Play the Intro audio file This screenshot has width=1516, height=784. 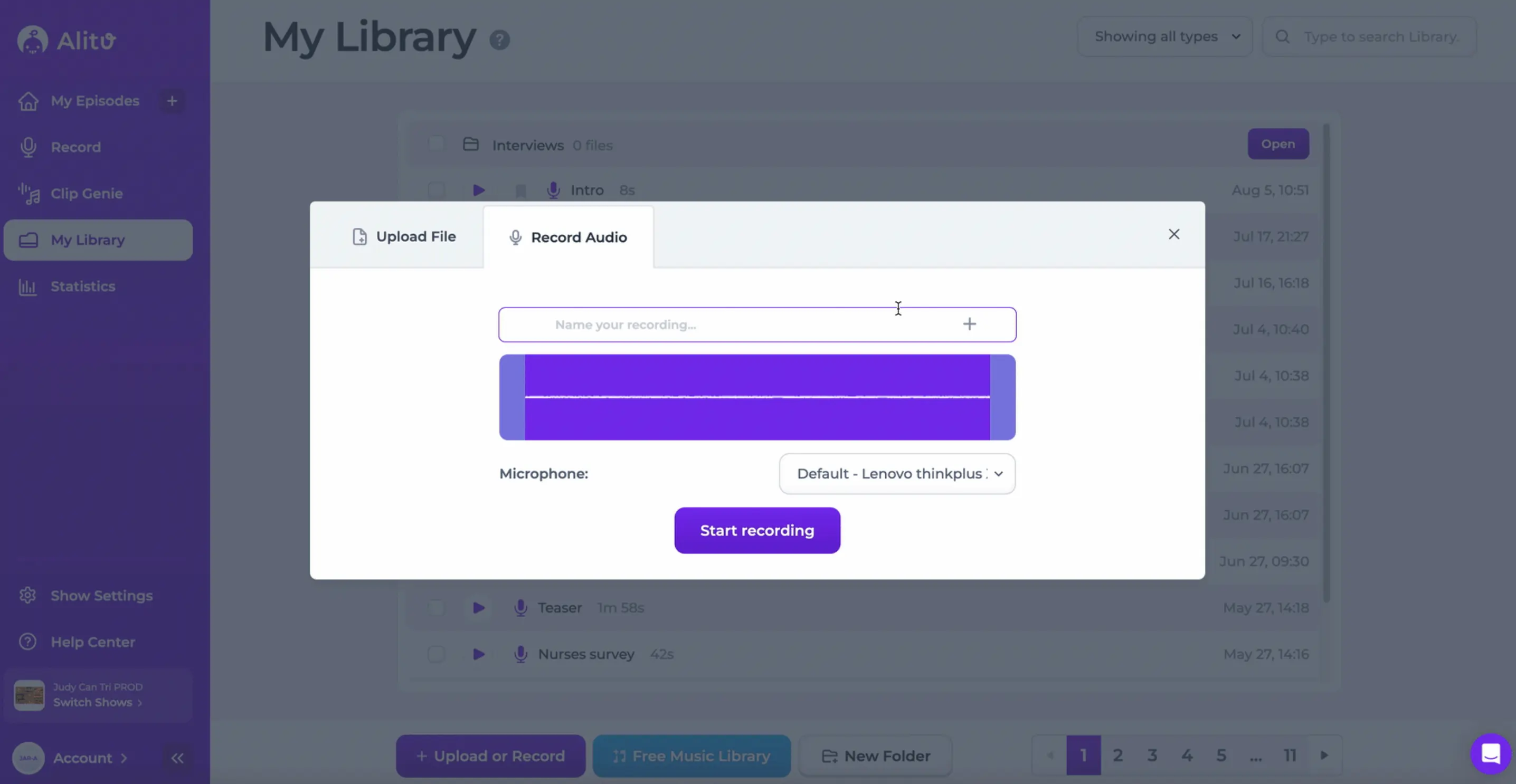tap(478, 190)
